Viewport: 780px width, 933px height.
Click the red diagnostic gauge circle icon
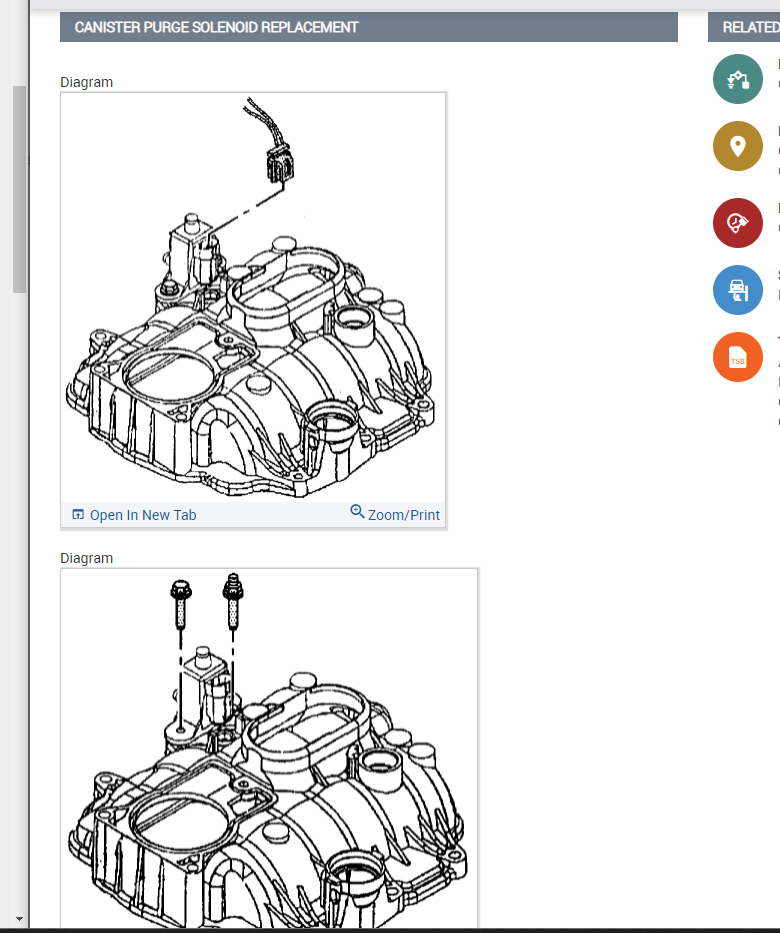738,223
